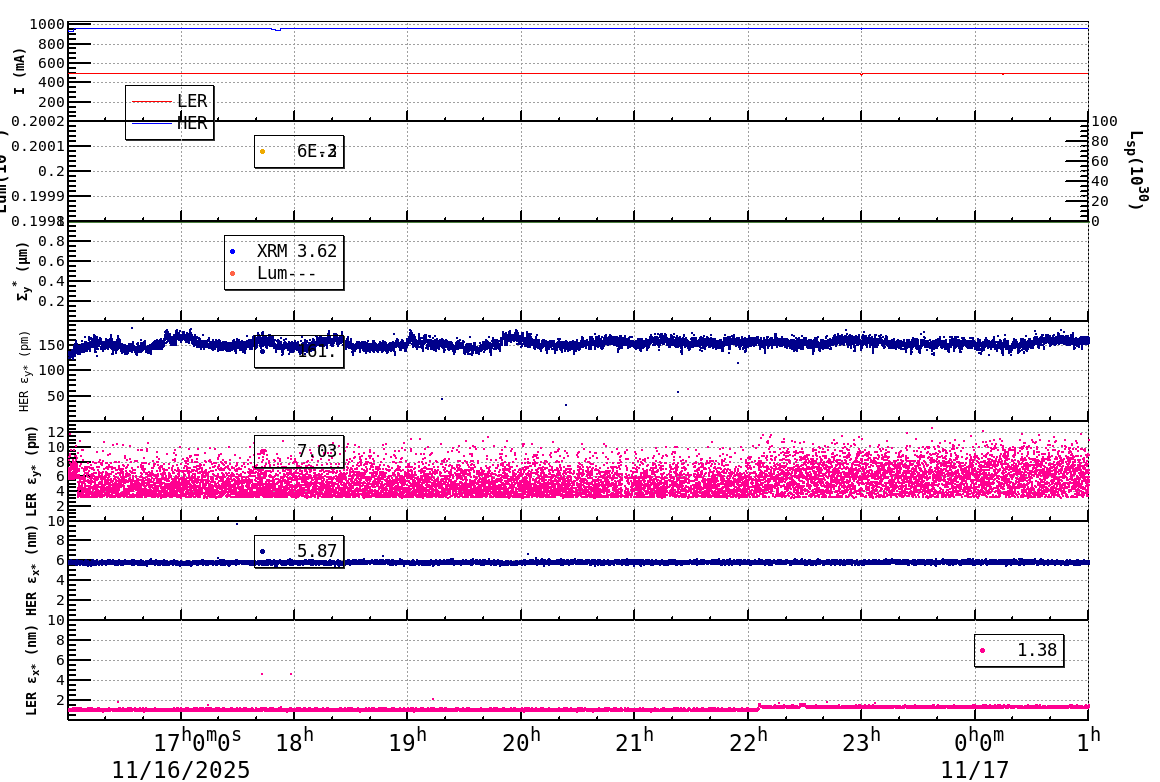Click the LER legend entry in current plot
The image size is (1160, 782).
169,101
